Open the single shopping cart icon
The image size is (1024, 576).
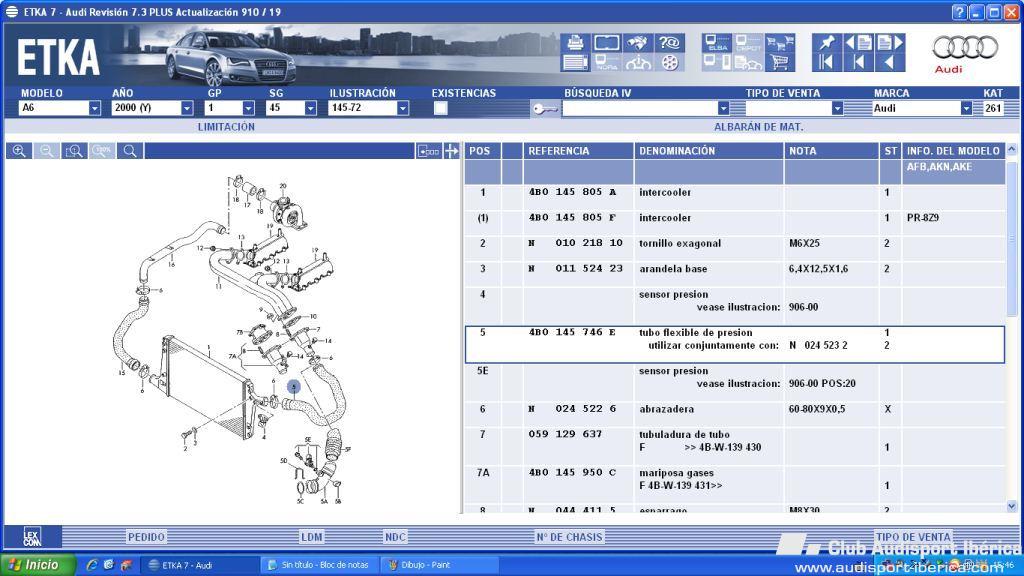(x=780, y=63)
